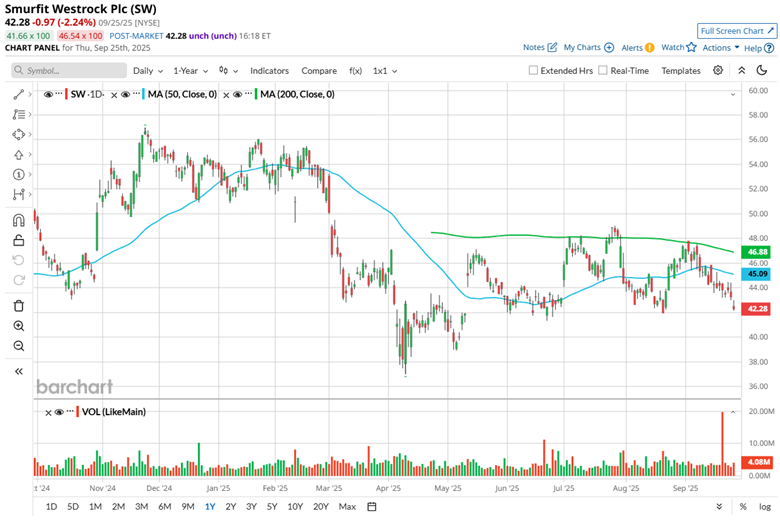This screenshot has height=524, width=780.
Task: Toggle the magnet snap tool
Action: pos(18,220)
